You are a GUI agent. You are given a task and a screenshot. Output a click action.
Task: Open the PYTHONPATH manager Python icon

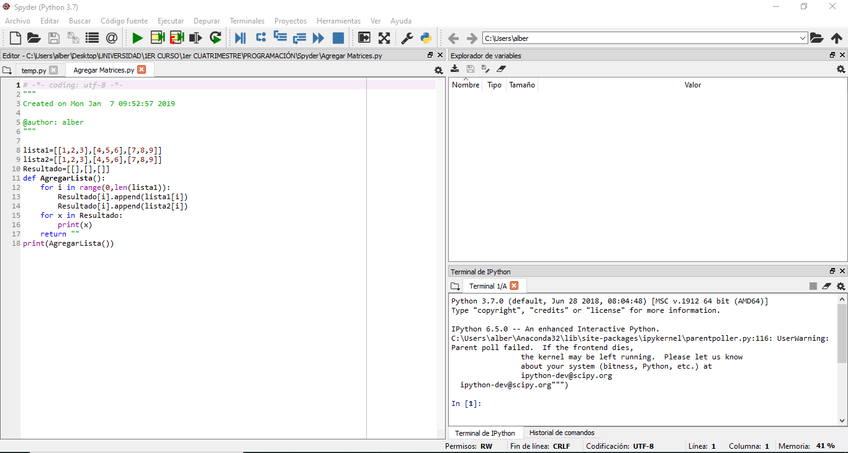(x=425, y=38)
